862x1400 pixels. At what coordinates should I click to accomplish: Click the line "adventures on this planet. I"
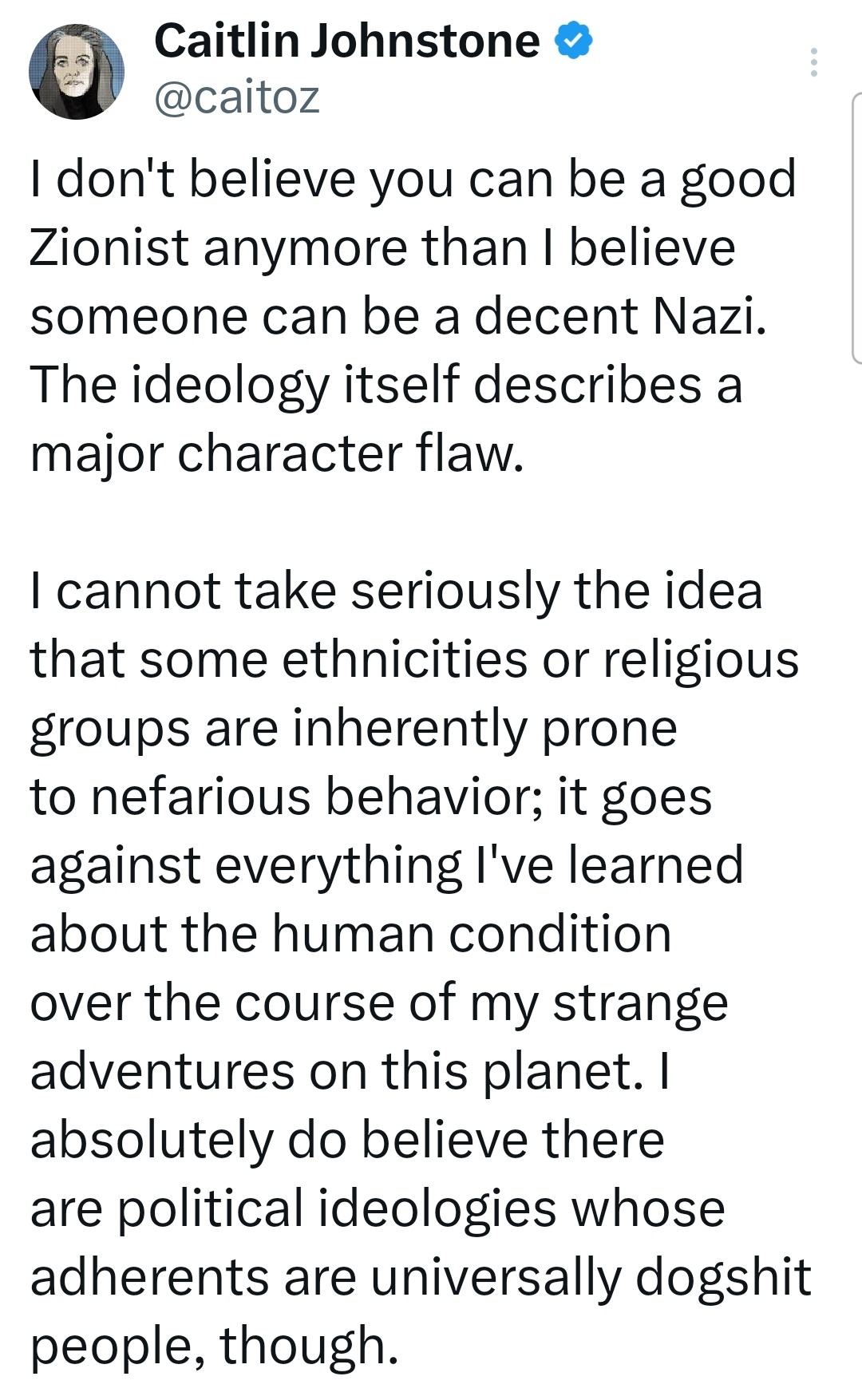click(350, 1071)
